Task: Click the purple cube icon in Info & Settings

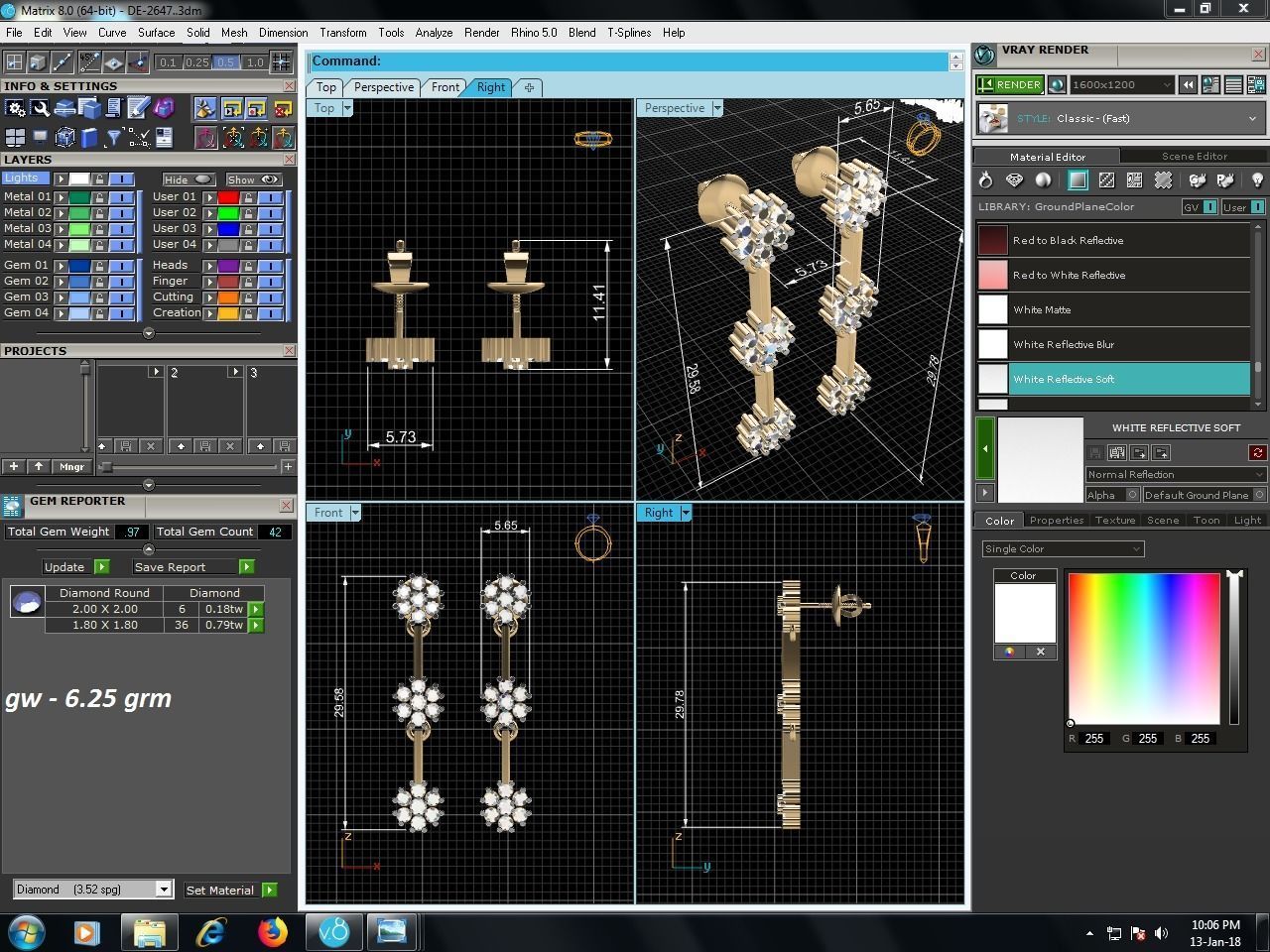Action: pos(164,108)
